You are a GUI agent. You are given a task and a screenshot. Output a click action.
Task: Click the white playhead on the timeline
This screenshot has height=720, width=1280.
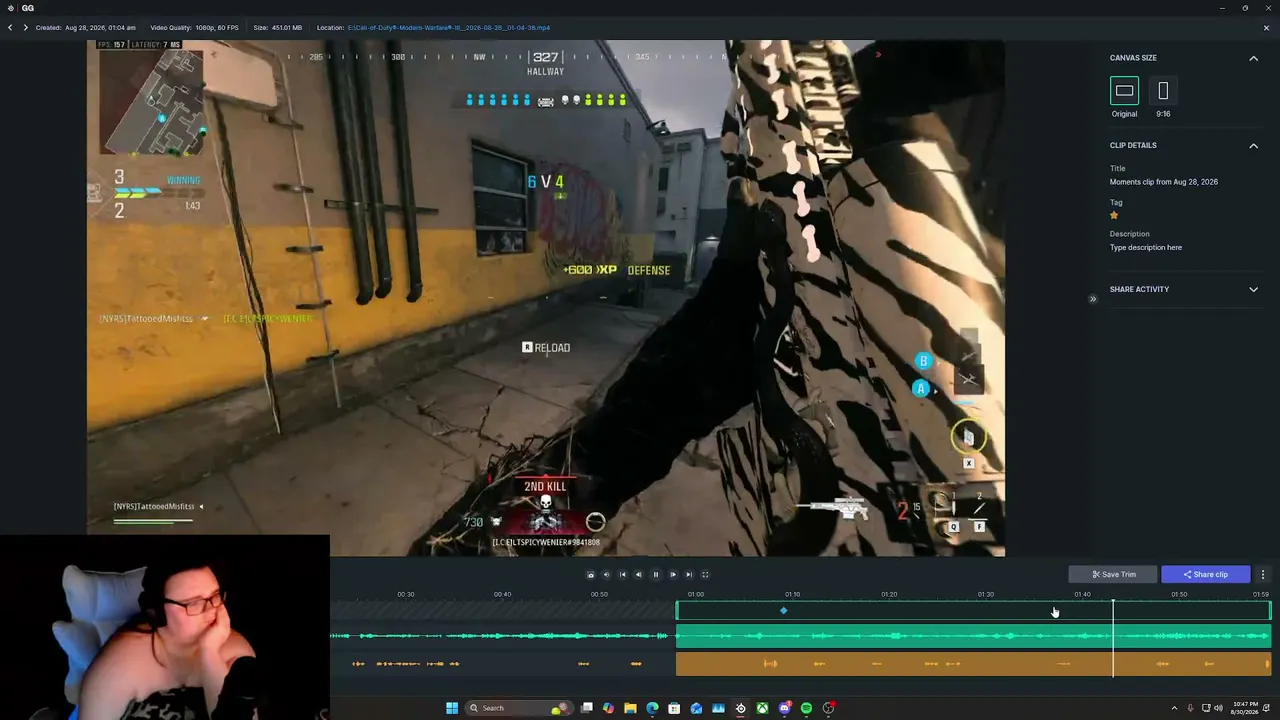coord(1113,637)
